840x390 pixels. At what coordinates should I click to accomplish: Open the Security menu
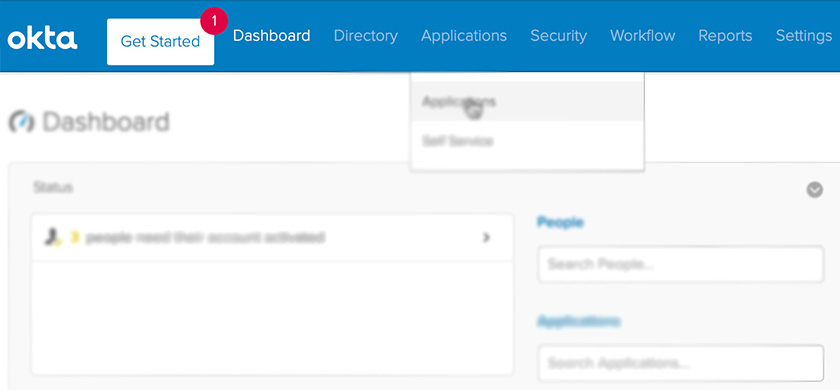pos(558,36)
